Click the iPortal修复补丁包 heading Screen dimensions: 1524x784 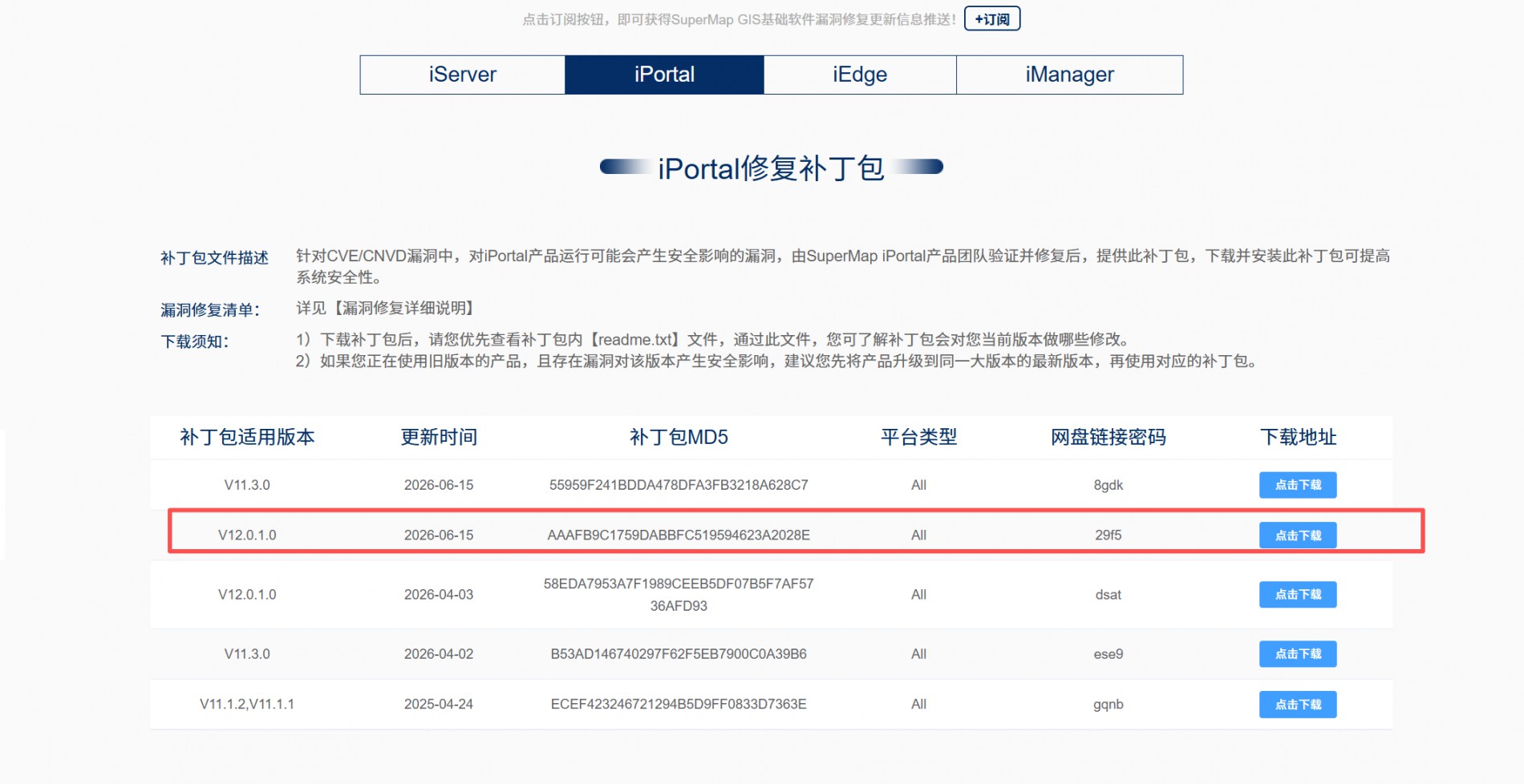[771, 168]
